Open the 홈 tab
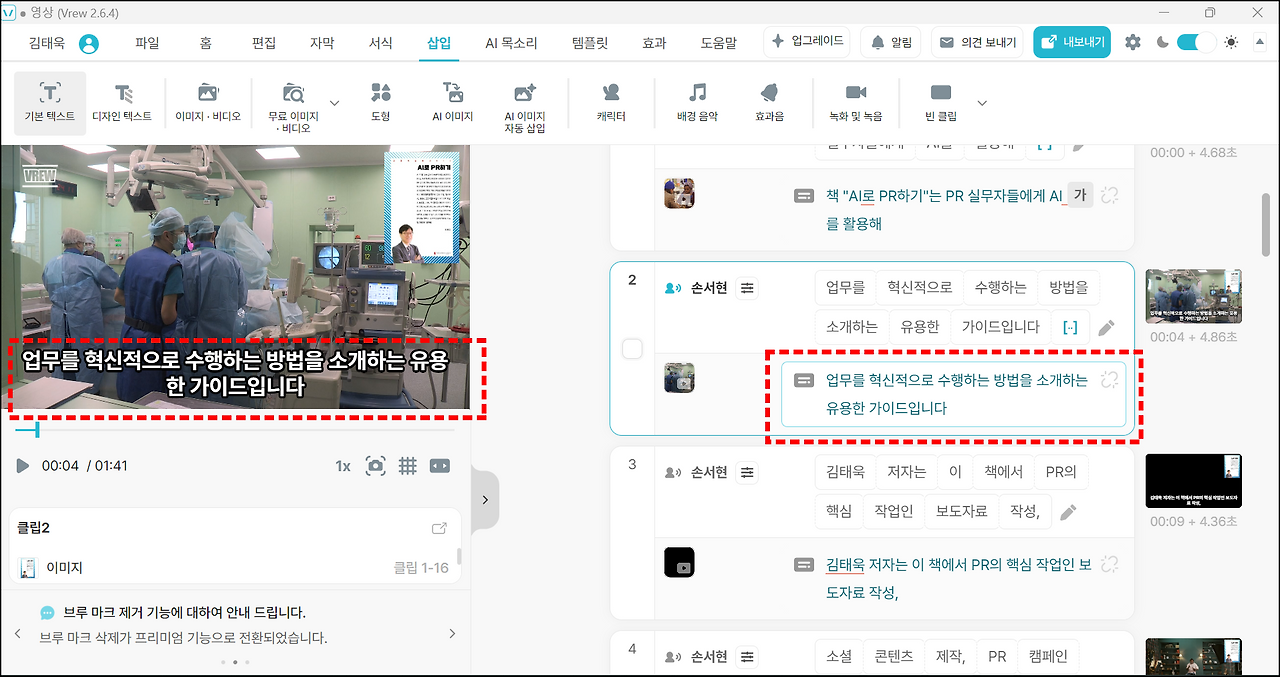 (x=205, y=43)
